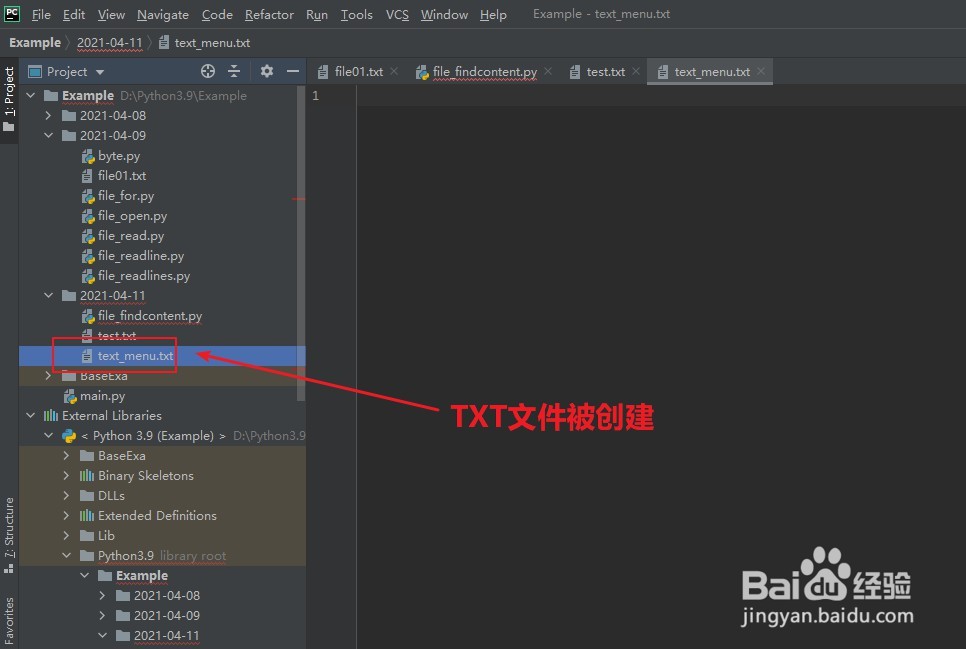Open the VCS menu

(x=396, y=14)
